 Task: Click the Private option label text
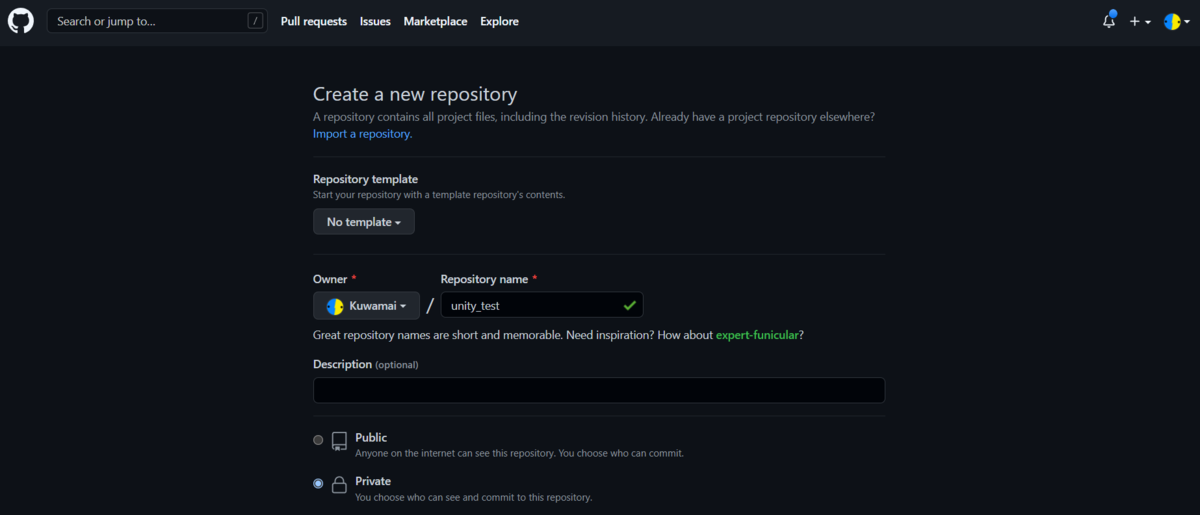coord(373,481)
